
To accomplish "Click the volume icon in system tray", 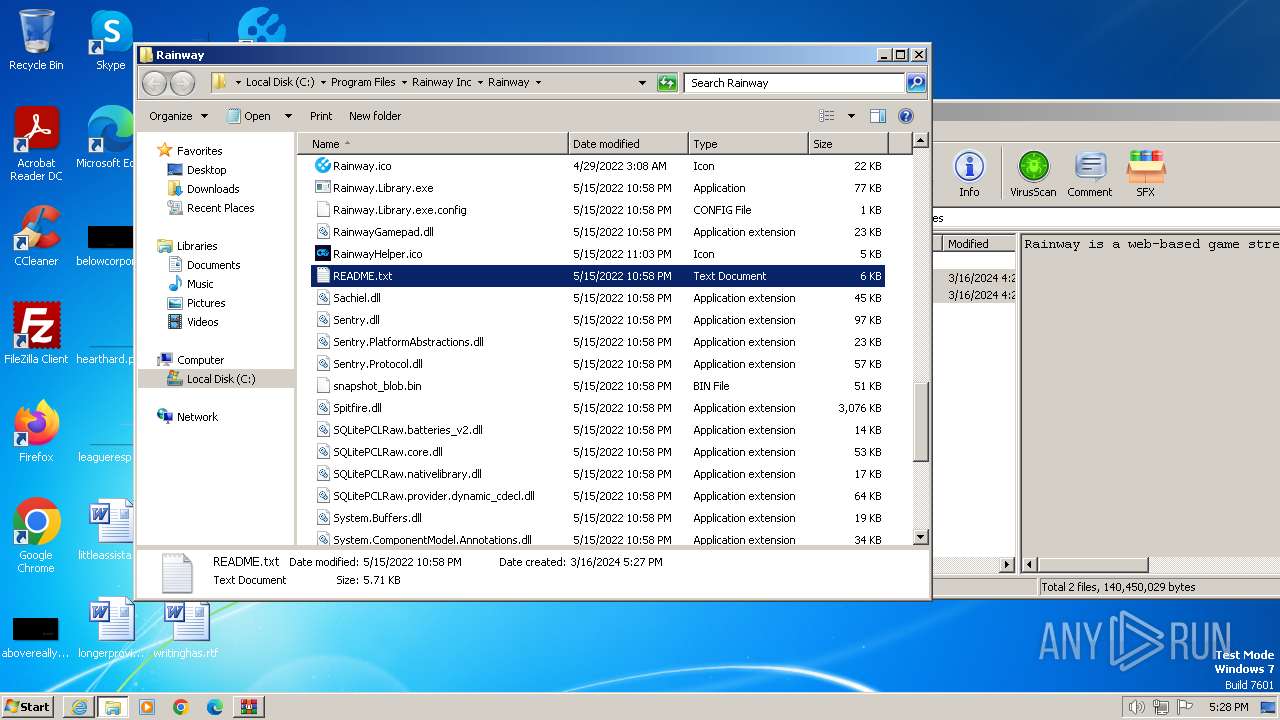I will 1136,707.
